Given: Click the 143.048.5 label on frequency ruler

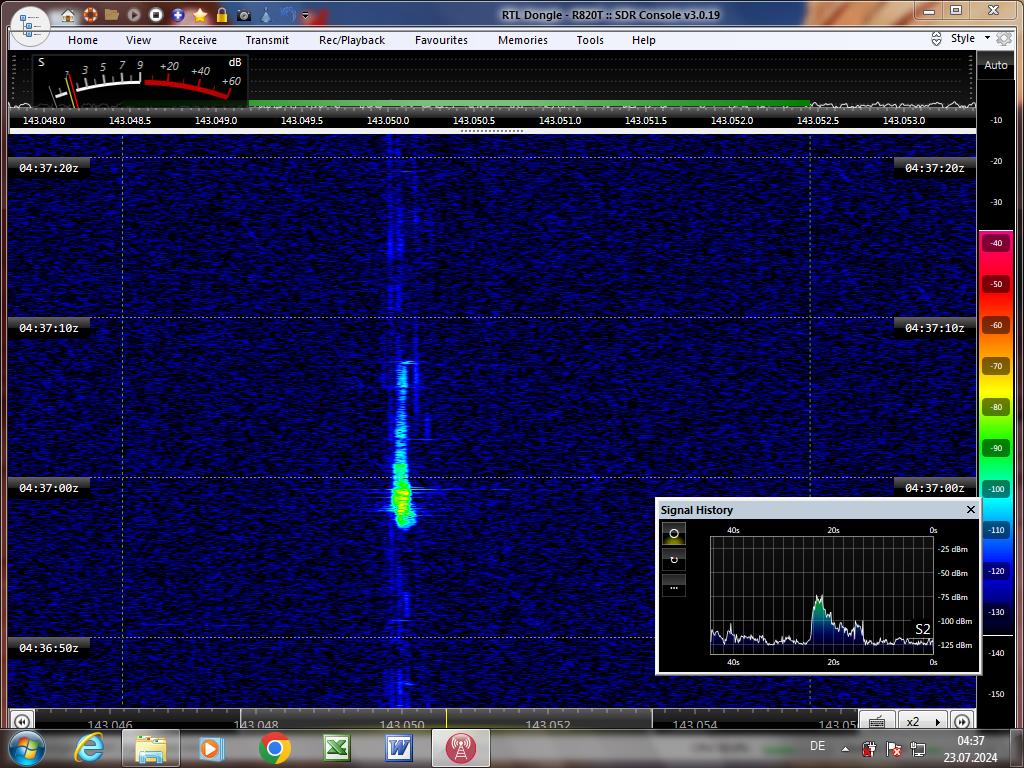Looking at the screenshot, I should click(x=129, y=120).
